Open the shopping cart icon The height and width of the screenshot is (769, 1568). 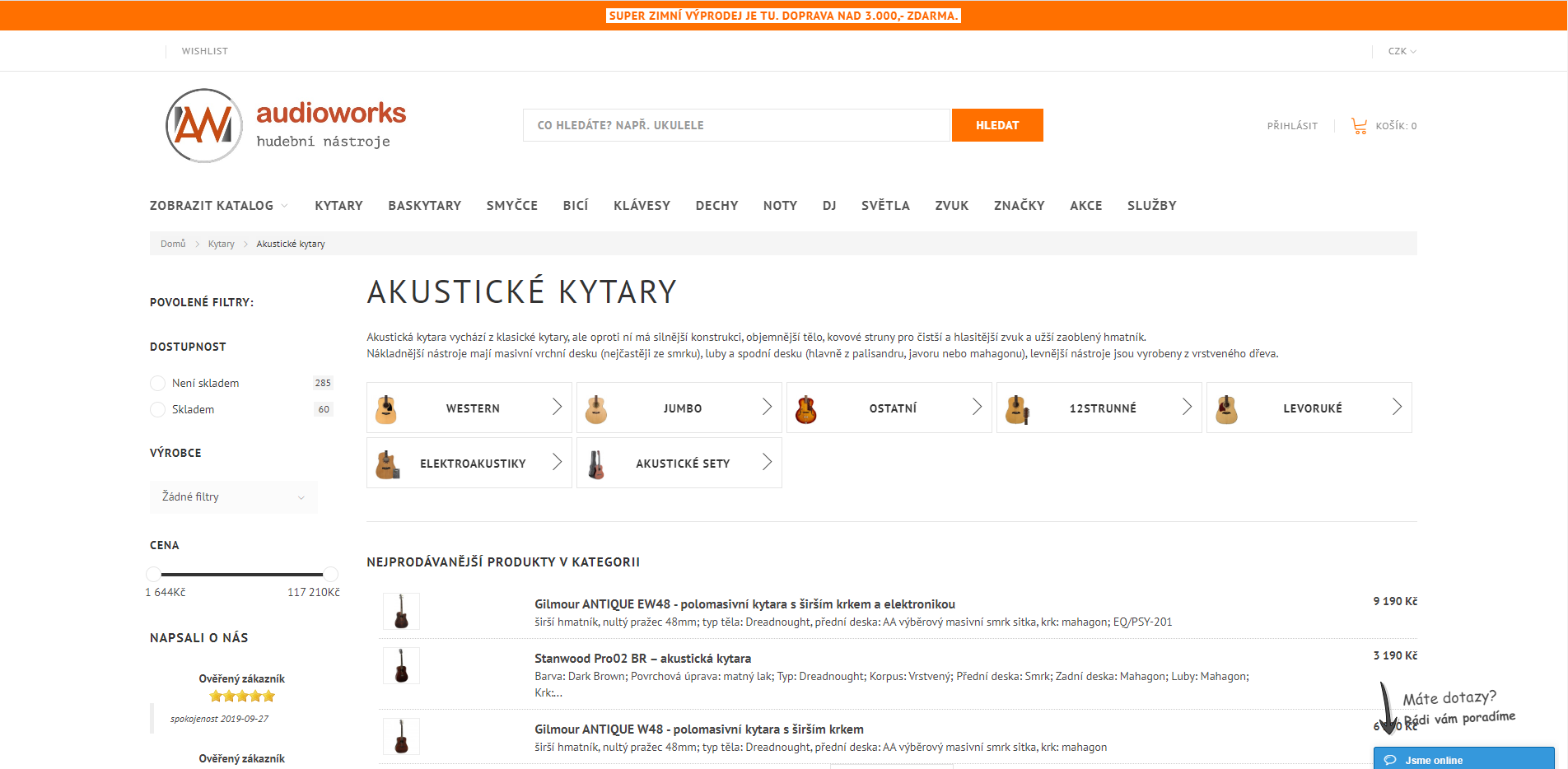[1359, 126]
